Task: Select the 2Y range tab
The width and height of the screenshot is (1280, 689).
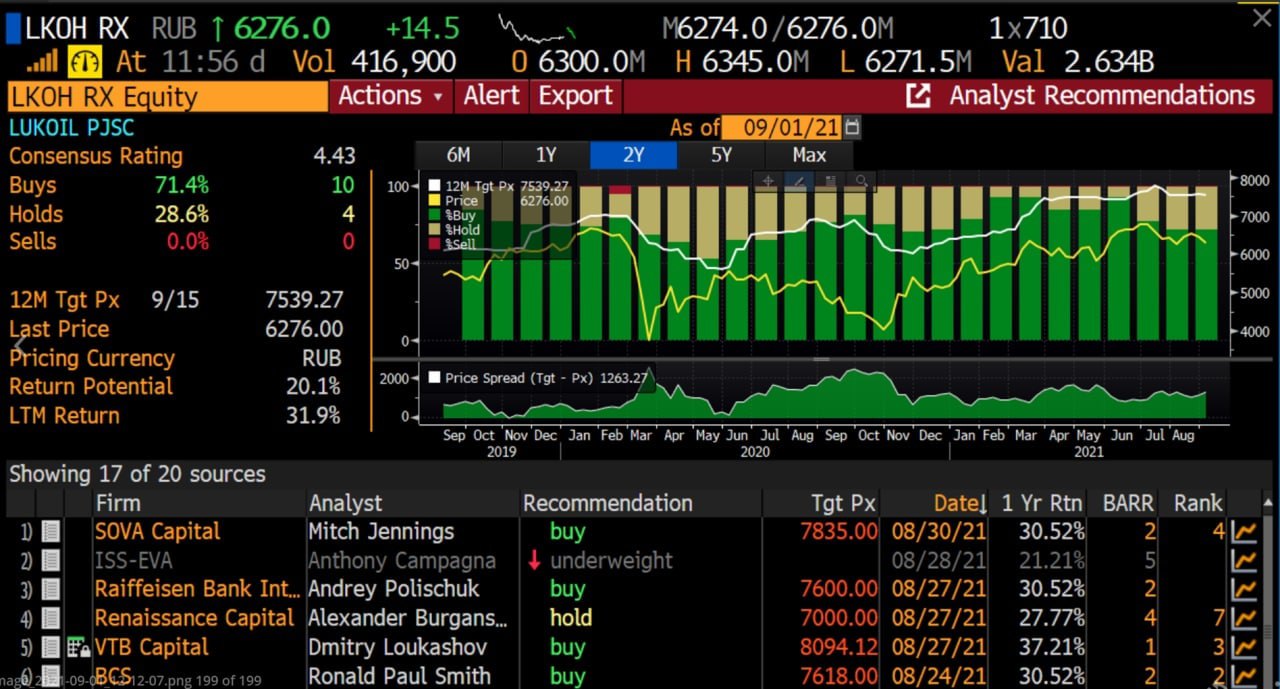Action: 634,155
